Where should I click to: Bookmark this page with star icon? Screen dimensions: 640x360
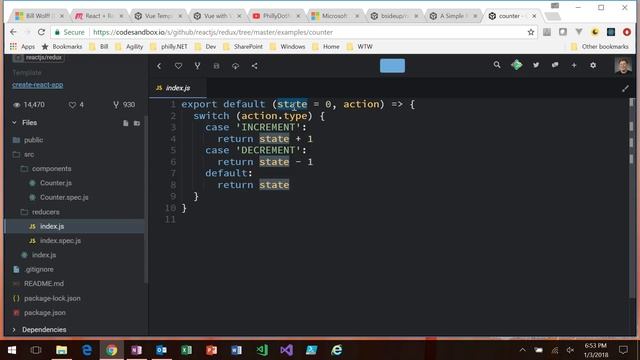point(531,32)
